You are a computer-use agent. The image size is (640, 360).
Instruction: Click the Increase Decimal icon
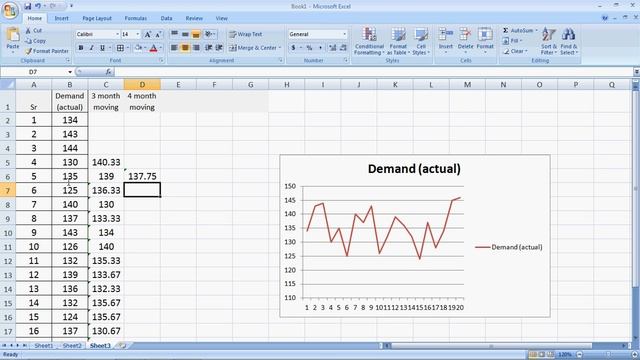tap(332, 48)
